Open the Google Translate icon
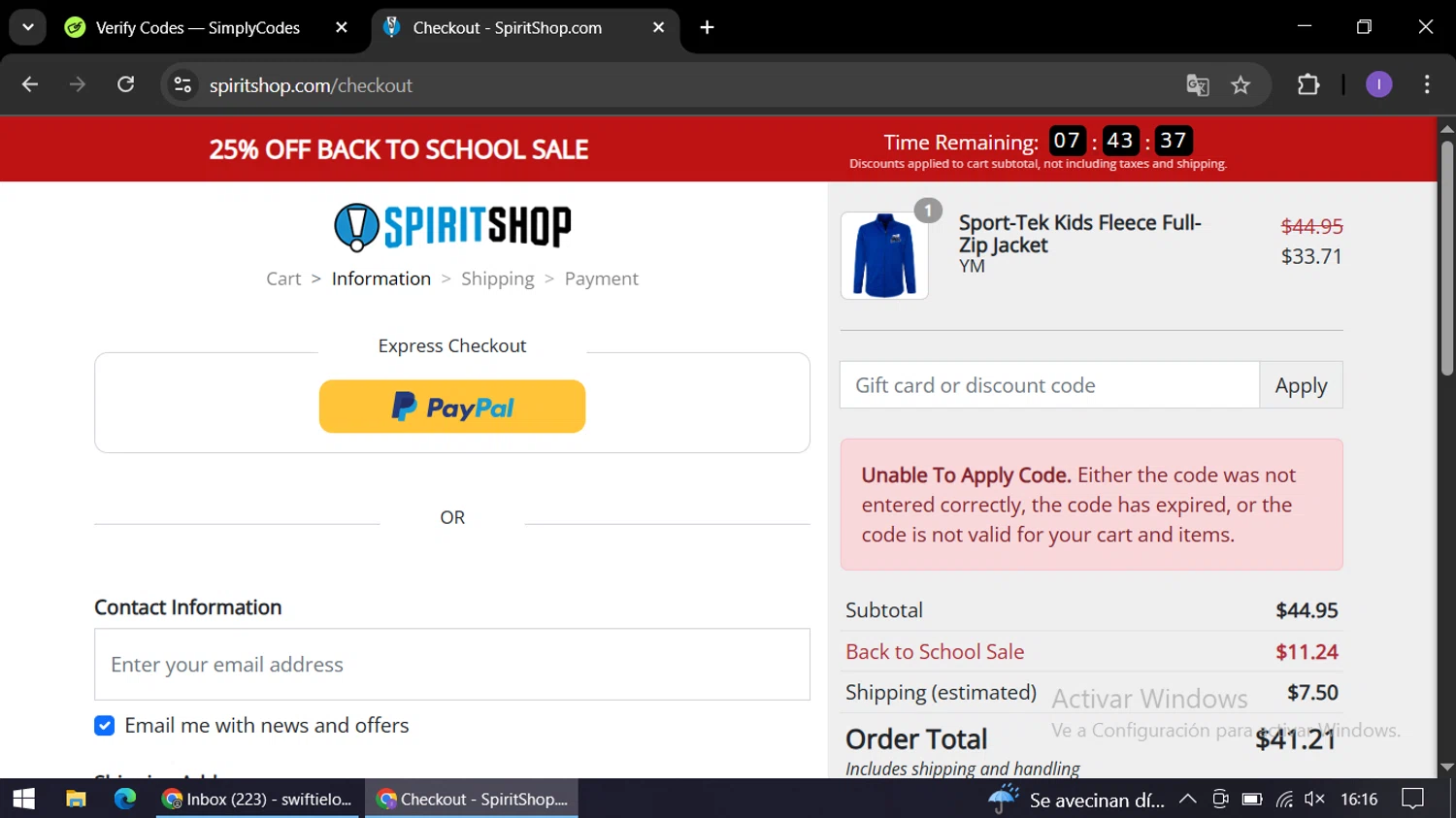This screenshot has width=1456, height=818. 1198,85
